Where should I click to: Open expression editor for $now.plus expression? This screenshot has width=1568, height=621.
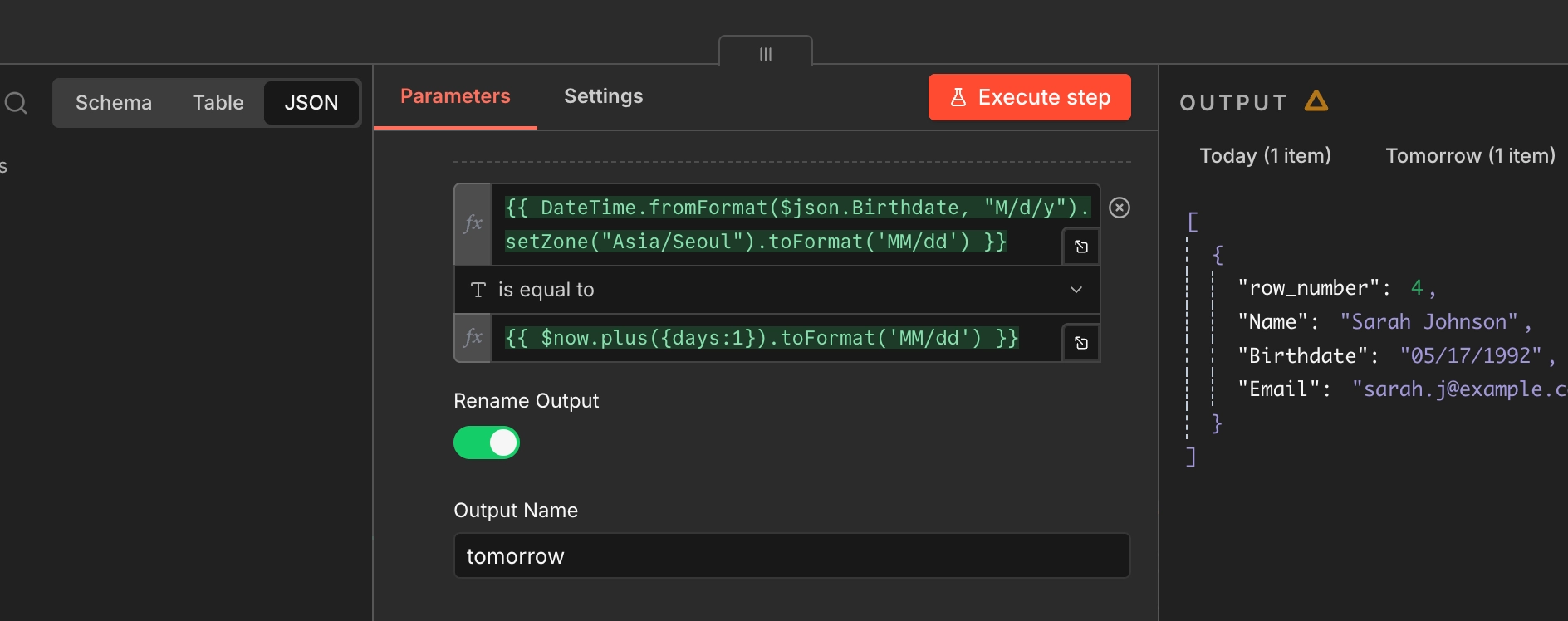(x=1081, y=343)
